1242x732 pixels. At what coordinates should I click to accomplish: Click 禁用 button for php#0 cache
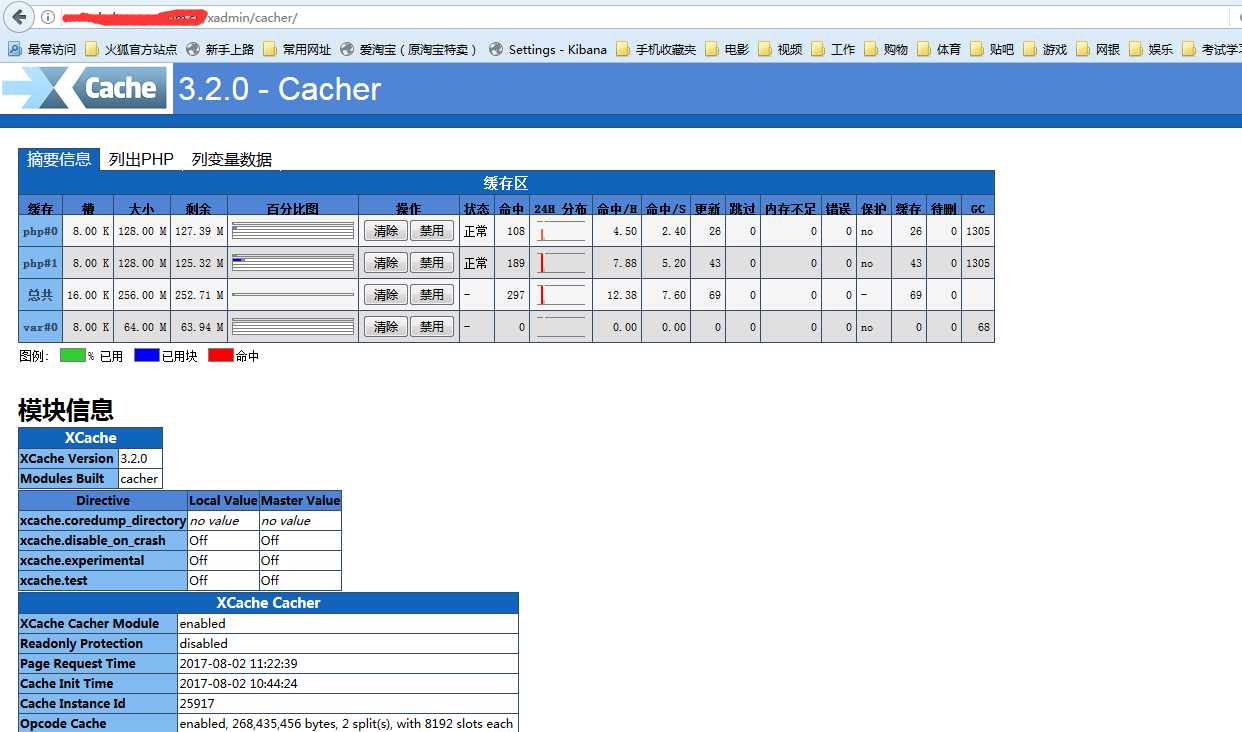(432, 231)
